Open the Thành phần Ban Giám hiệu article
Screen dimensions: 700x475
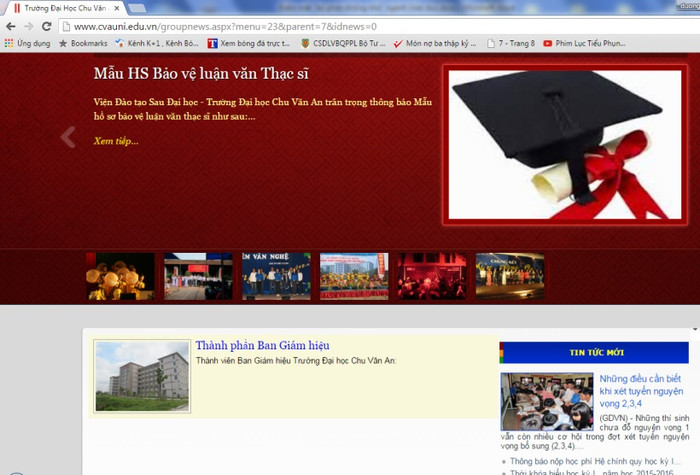coord(262,346)
